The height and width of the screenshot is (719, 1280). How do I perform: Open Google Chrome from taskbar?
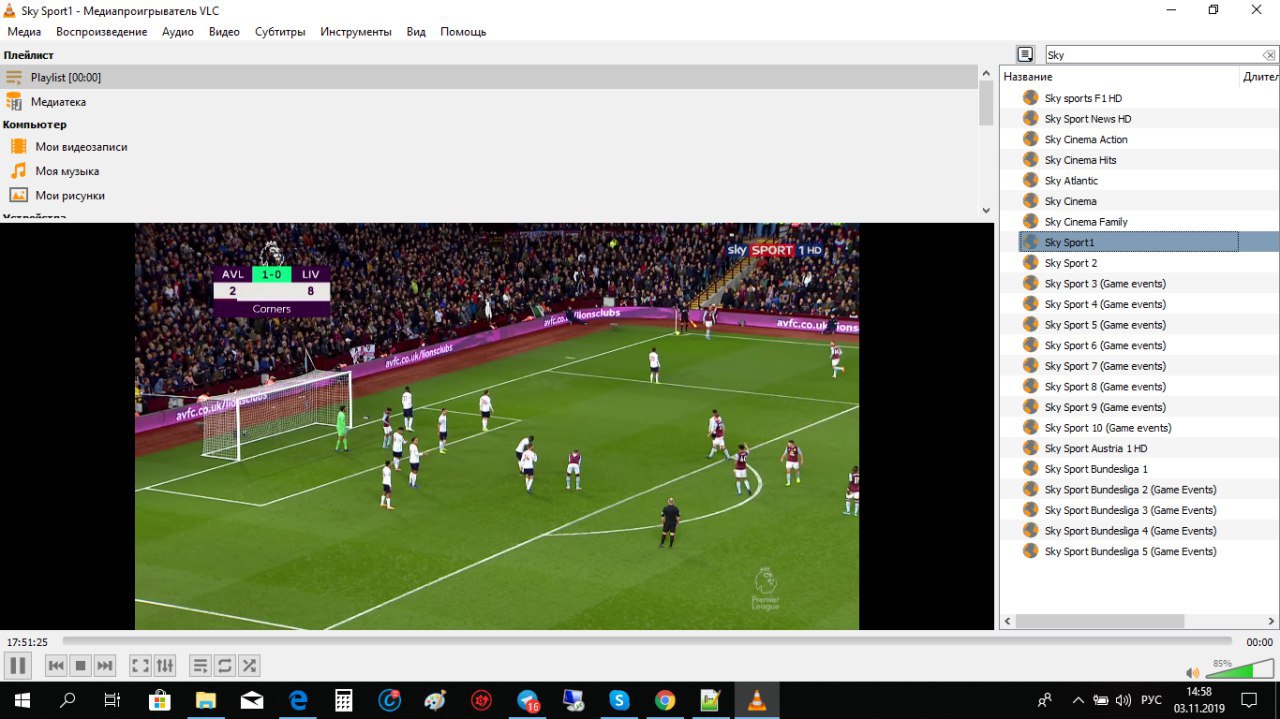coord(665,700)
